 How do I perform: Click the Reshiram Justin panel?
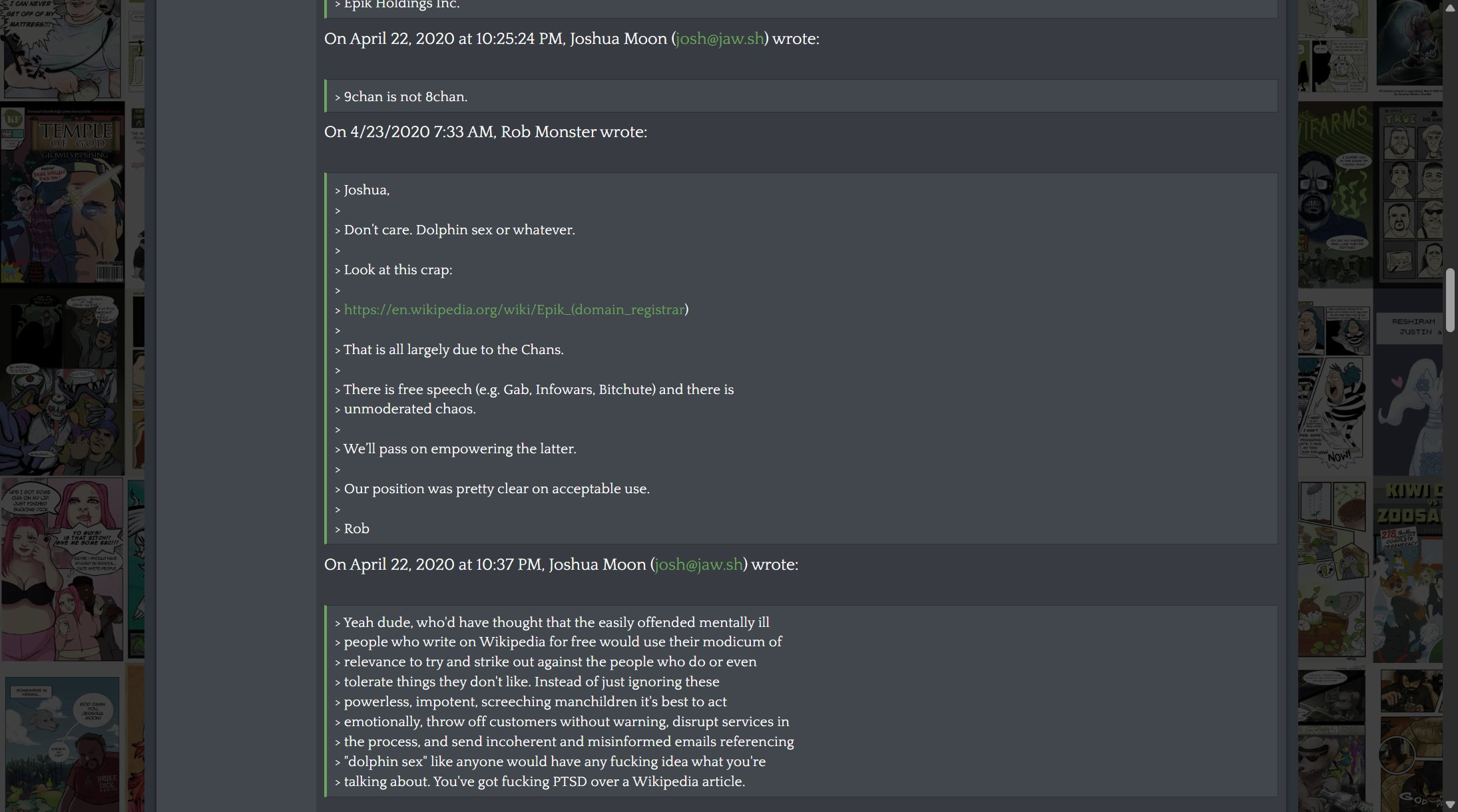click(x=1410, y=327)
